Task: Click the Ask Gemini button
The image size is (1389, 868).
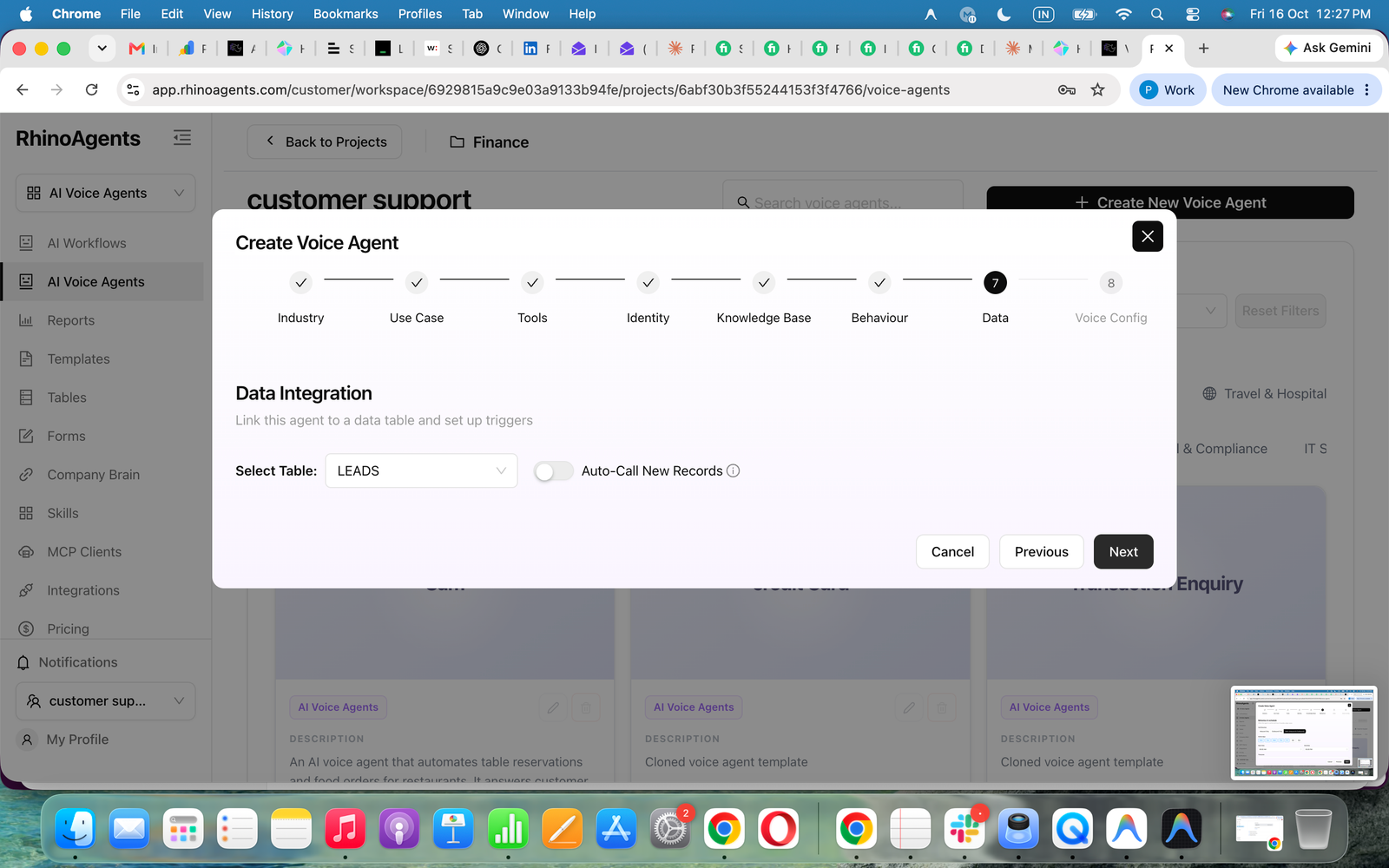Action: click(x=1328, y=48)
